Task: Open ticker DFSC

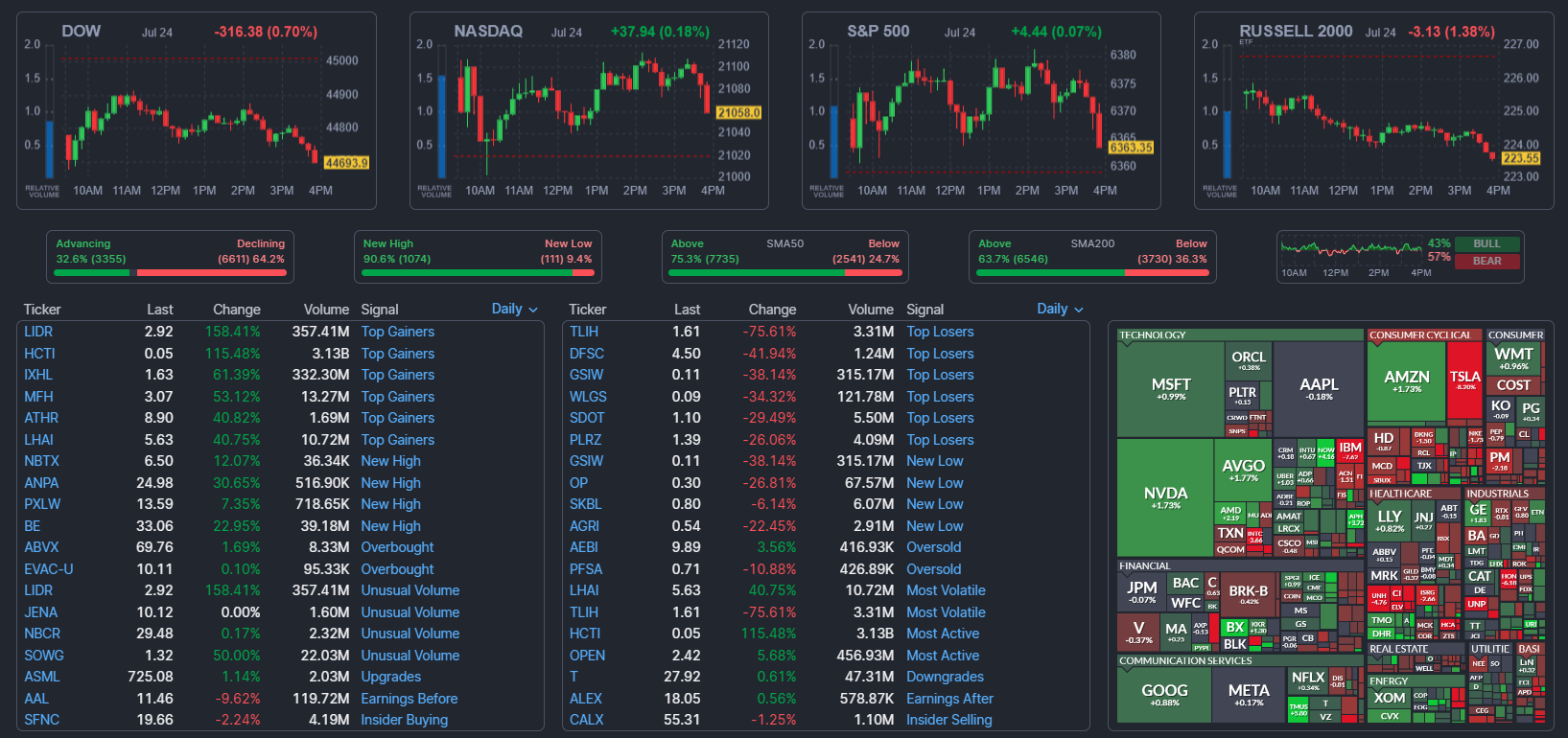Action: point(587,354)
